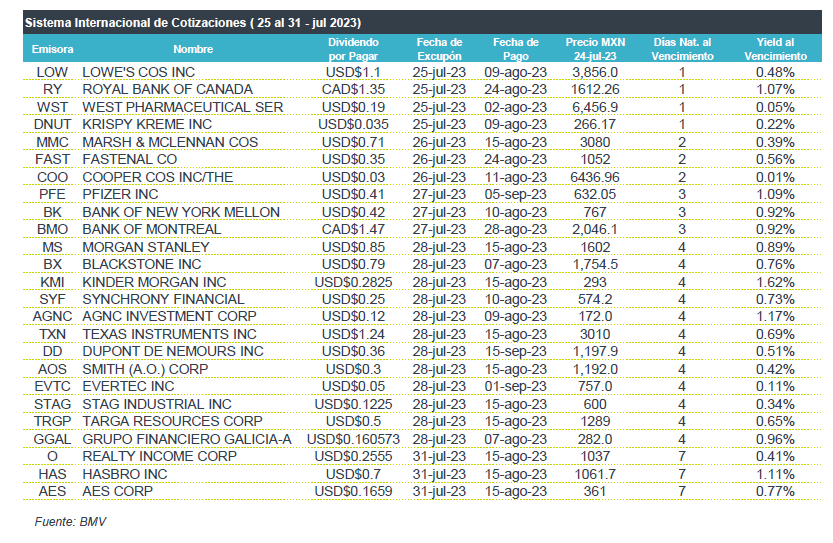Click 'KRISPY KREME INC' name cell
The height and width of the screenshot is (543, 833).
click(147, 124)
